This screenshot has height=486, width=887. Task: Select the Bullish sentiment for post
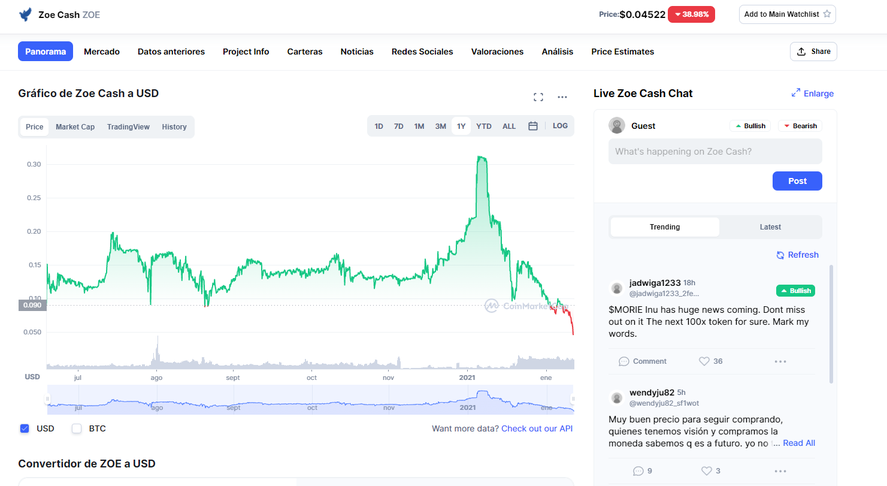[750, 126]
